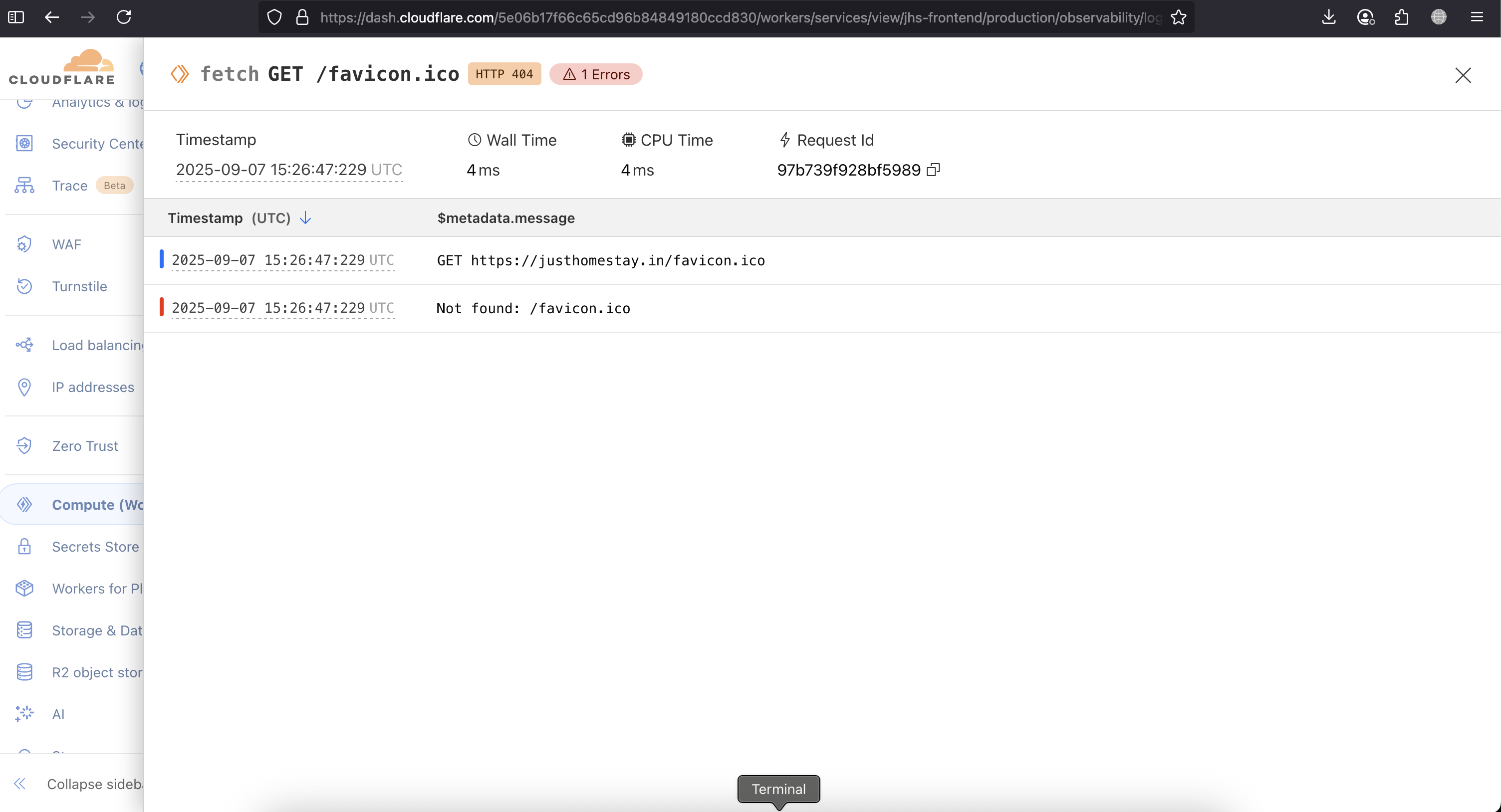Open Turnstile from sidebar
Image resolution: width=1501 pixels, height=812 pixels.
coord(79,286)
